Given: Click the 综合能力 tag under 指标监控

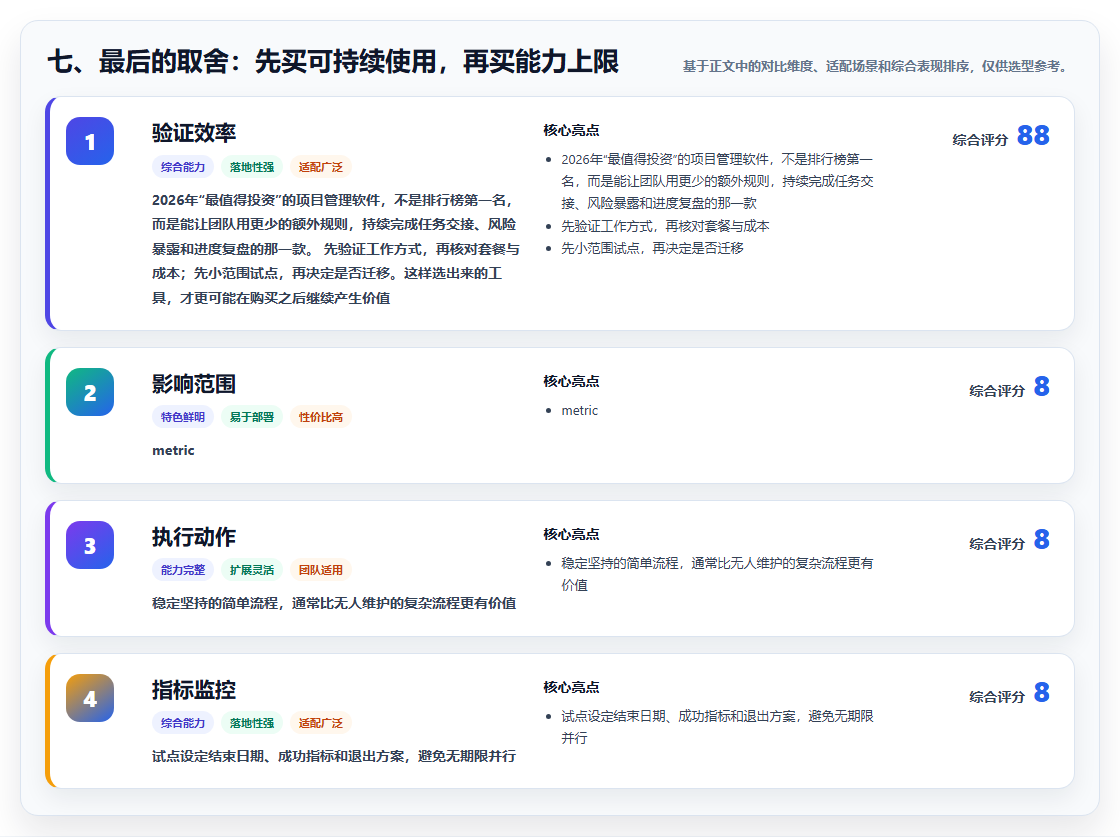Looking at the screenshot, I should [x=183, y=723].
